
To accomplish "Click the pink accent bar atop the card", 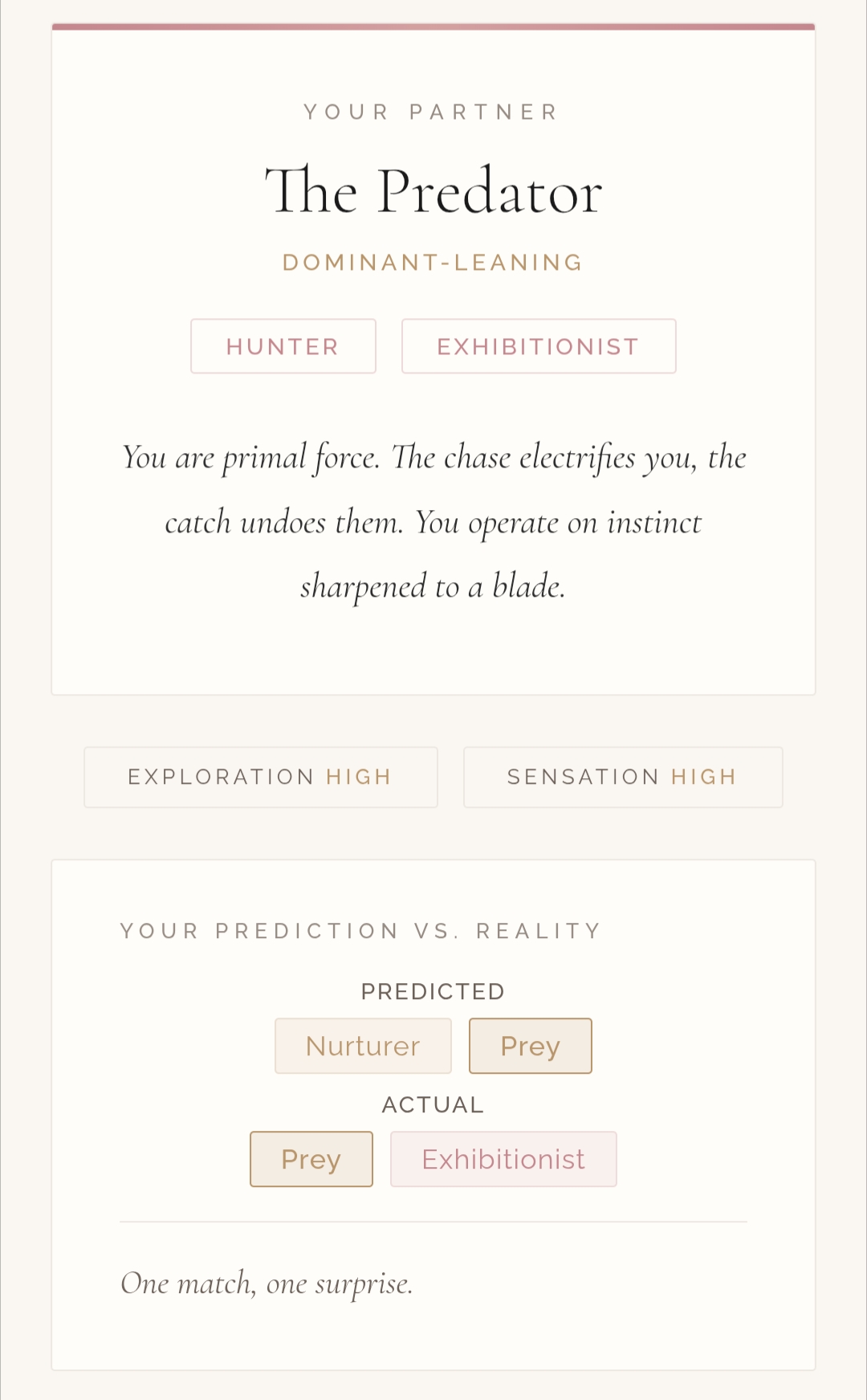I will pyautogui.click(x=433, y=27).
